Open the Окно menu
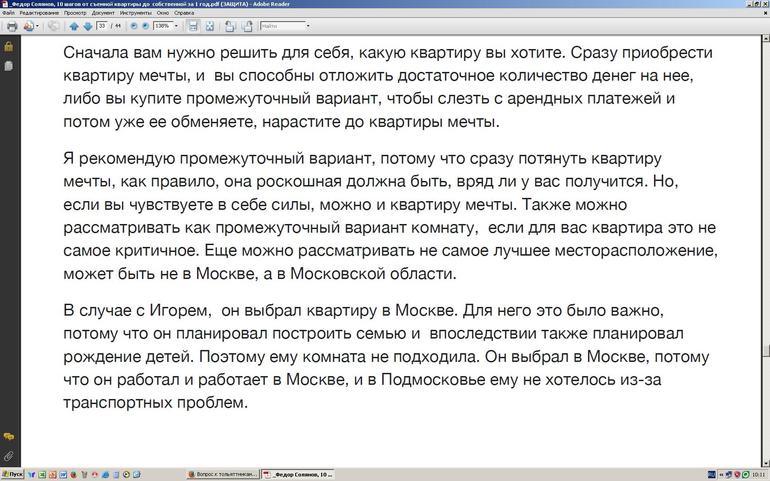Image resolution: width=770 pixels, height=481 pixels. coord(163,13)
